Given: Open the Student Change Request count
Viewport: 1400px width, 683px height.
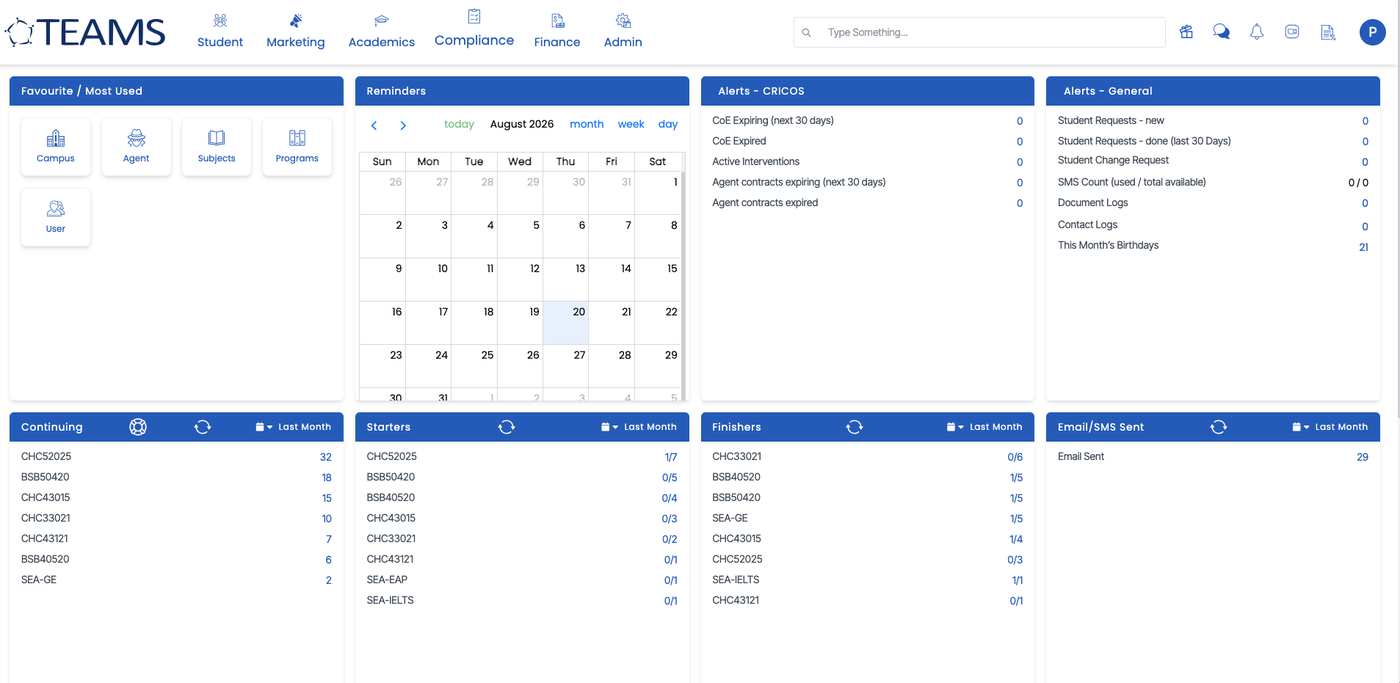Looking at the screenshot, I should click(x=1365, y=162).
